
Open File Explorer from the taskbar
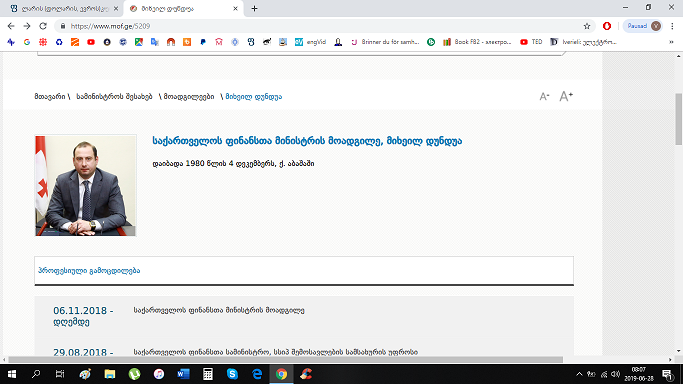109,374
